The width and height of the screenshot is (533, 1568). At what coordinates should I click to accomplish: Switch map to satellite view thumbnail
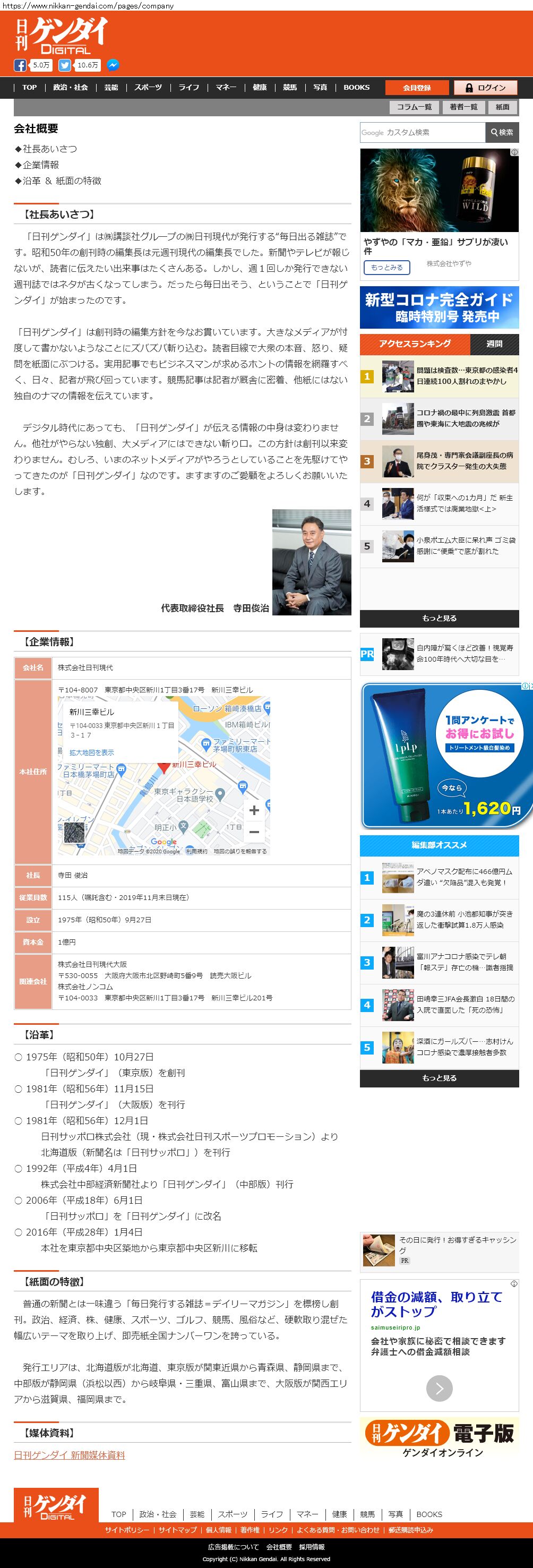tap(74, 833)
